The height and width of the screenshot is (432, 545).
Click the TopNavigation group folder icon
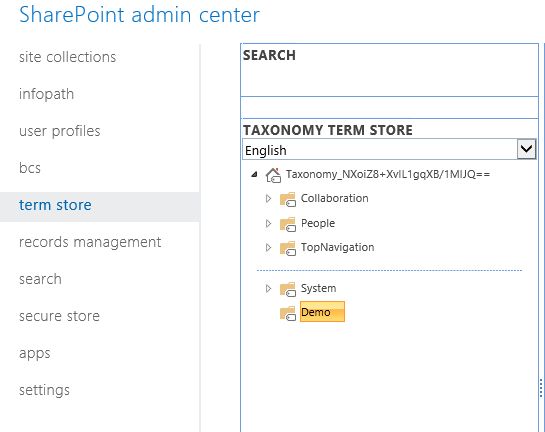point(288,248)
